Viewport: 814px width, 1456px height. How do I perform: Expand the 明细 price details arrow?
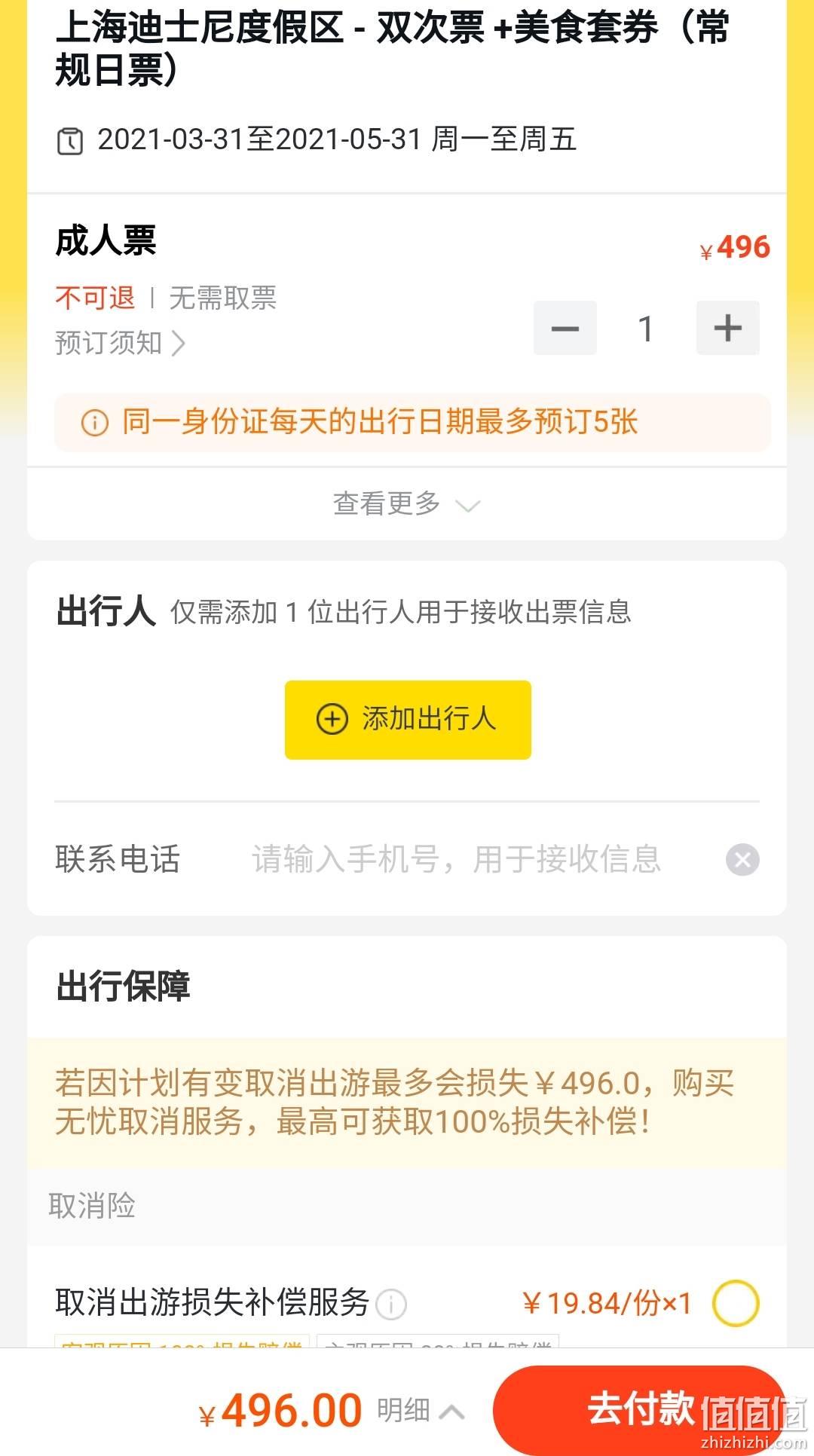[451, 1411]
